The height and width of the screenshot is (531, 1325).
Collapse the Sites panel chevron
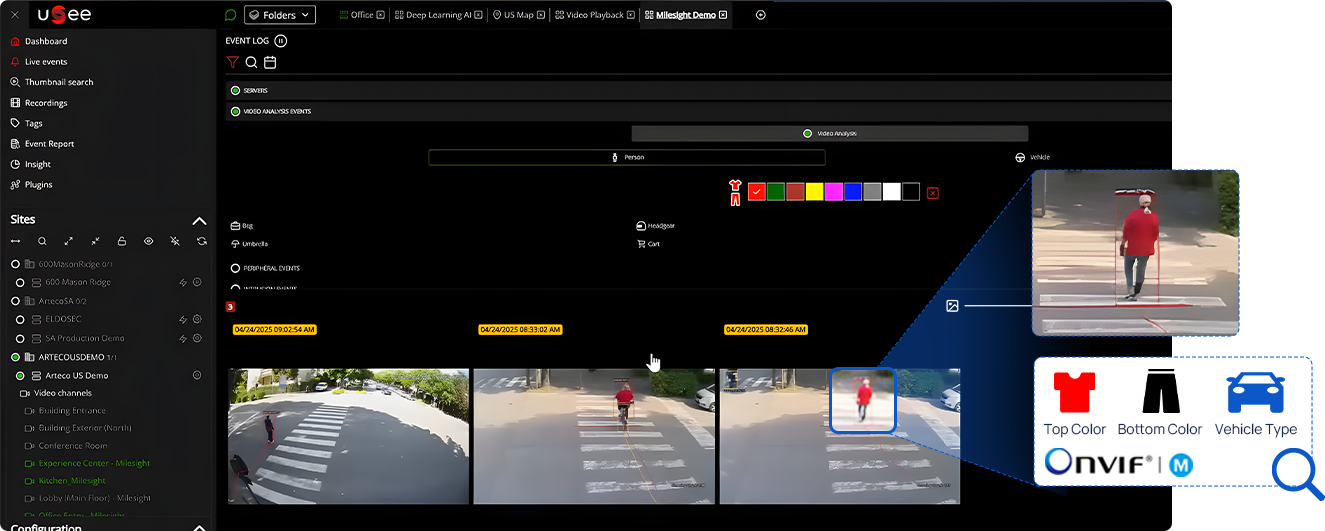[x=199, y=220]
